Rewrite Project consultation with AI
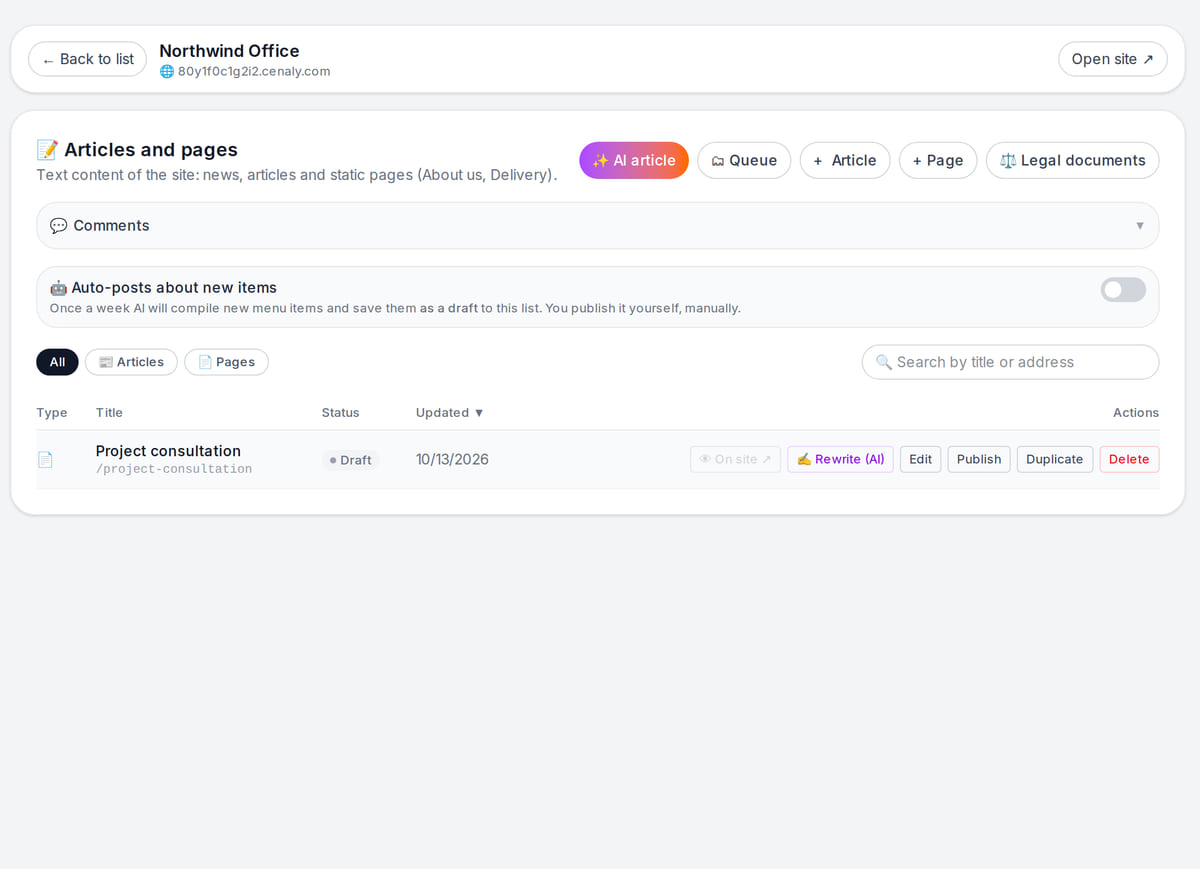The image size is (1200, 869). pyautogui.click(x=840, y=459)
